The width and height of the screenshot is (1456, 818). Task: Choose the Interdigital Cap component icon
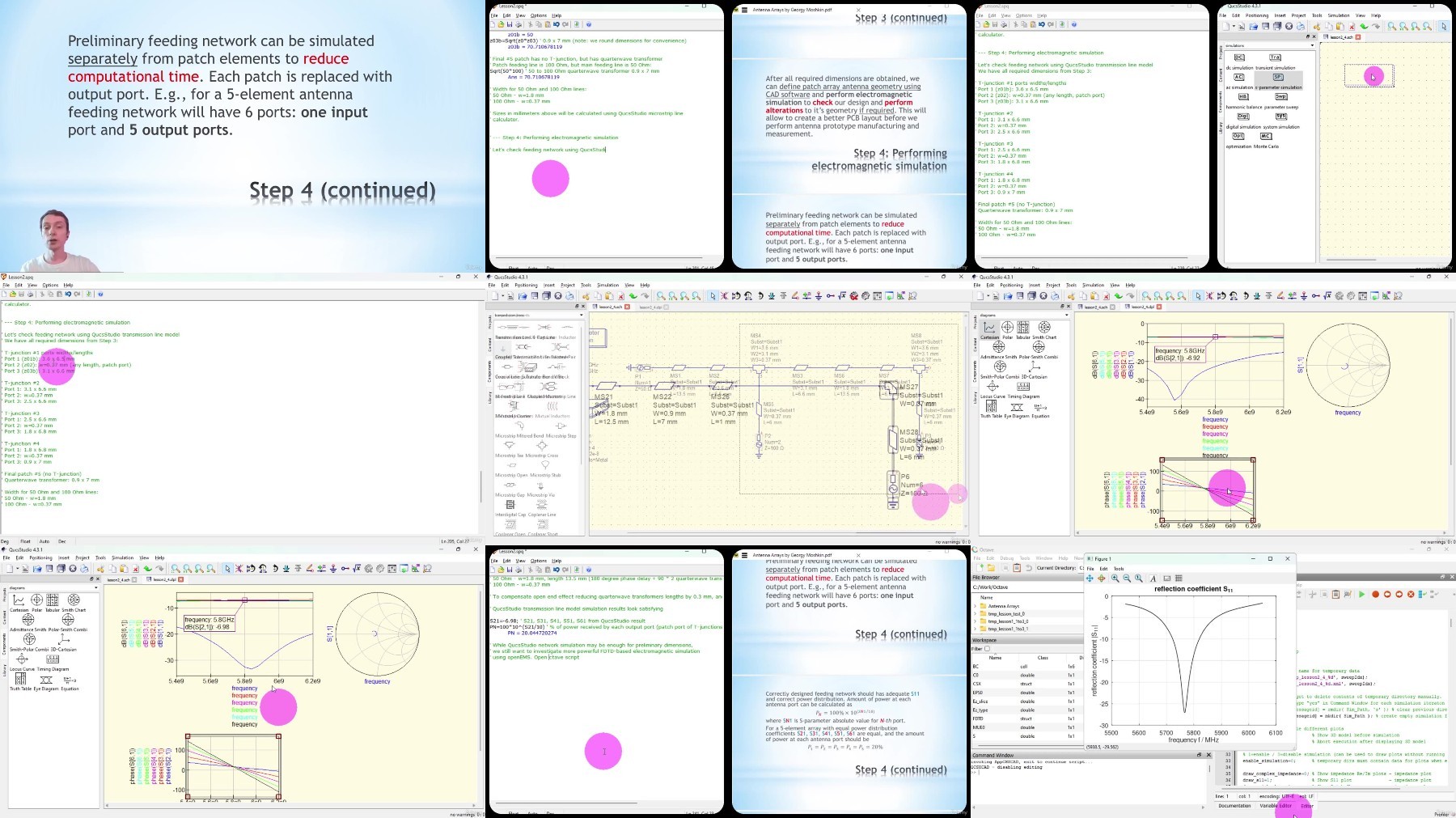(x=510, y=504)
